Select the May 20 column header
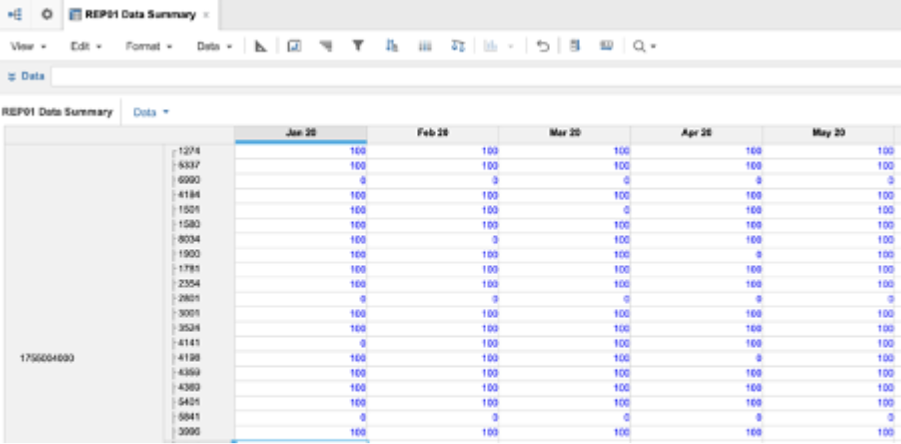This screenshot has height=444, width=901. (x=828, y=133)
